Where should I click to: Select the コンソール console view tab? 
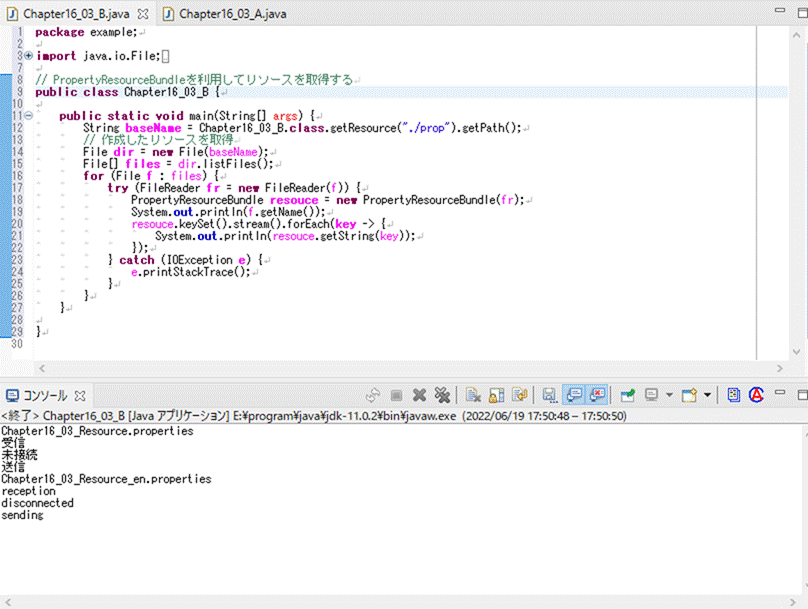(45, 396)
